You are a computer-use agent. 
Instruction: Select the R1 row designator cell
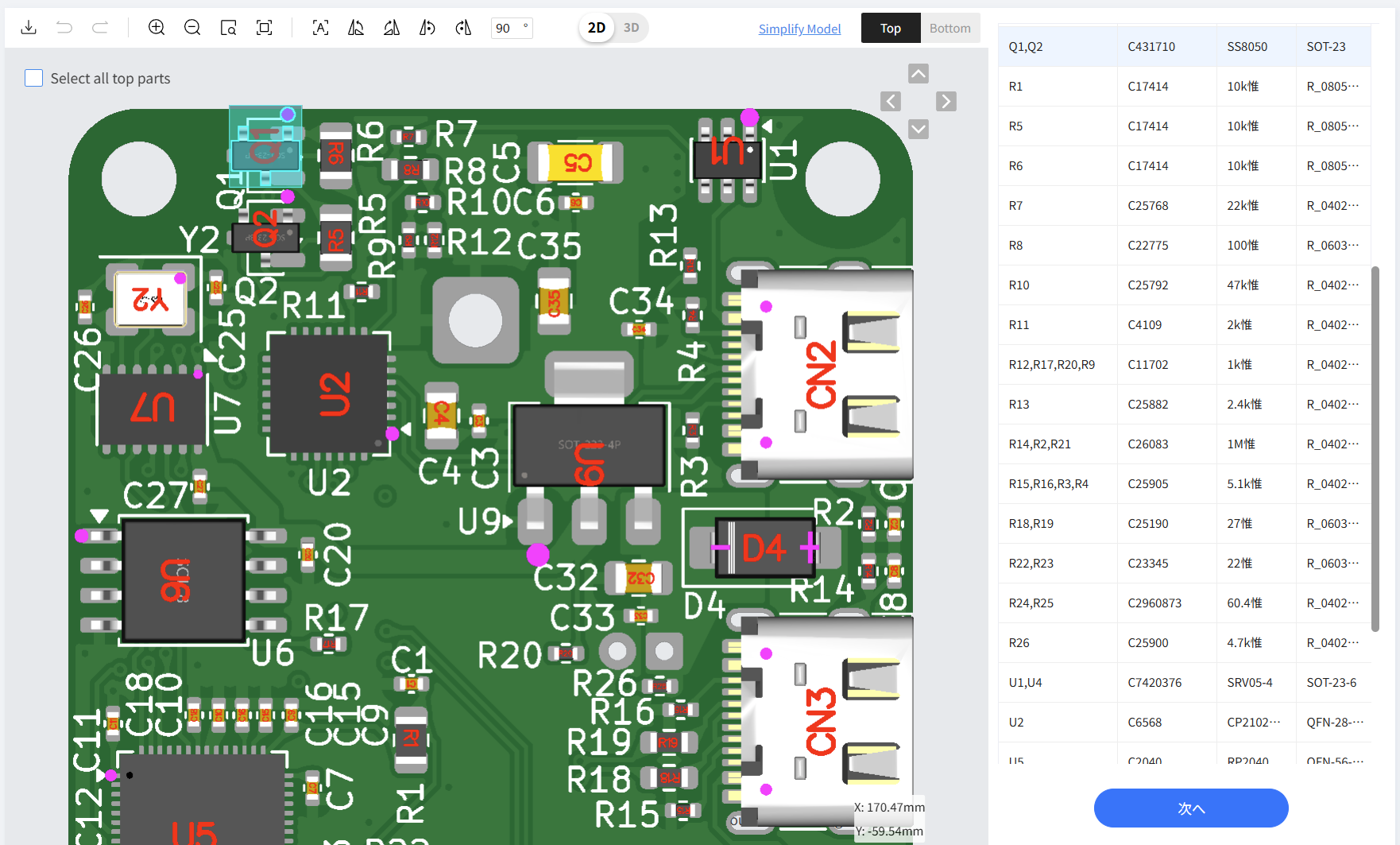[1058, 86]
